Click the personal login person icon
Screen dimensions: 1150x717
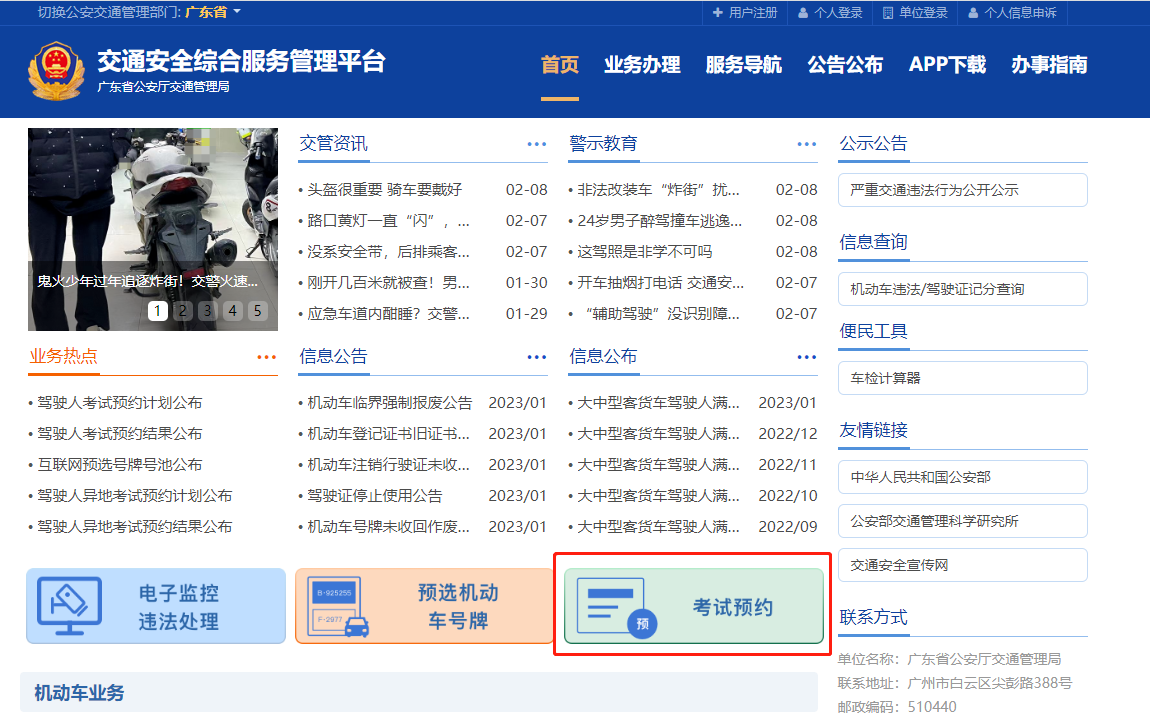point(803,13)
